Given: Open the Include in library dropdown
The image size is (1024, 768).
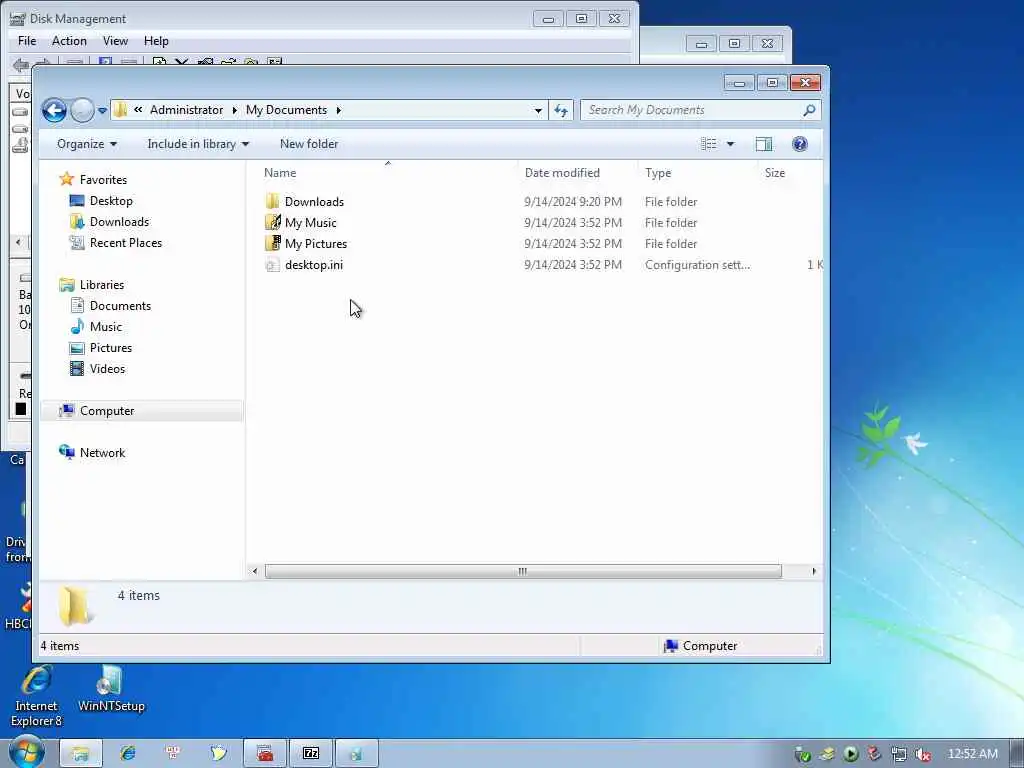Looking at the screenshot, I should click(x=198, y=144).
